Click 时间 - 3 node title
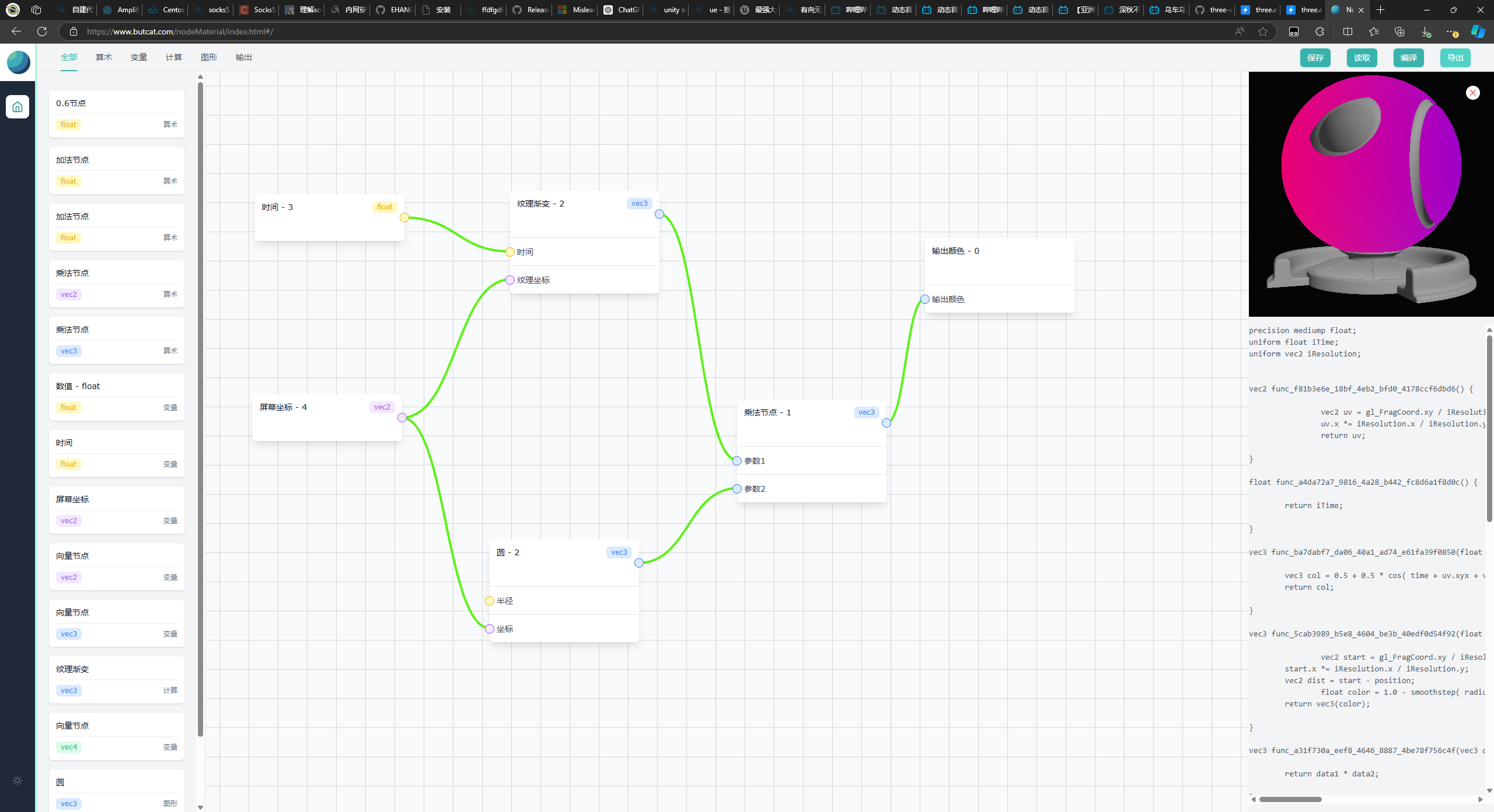1494x812 pixels. click(x=277, y=207)
